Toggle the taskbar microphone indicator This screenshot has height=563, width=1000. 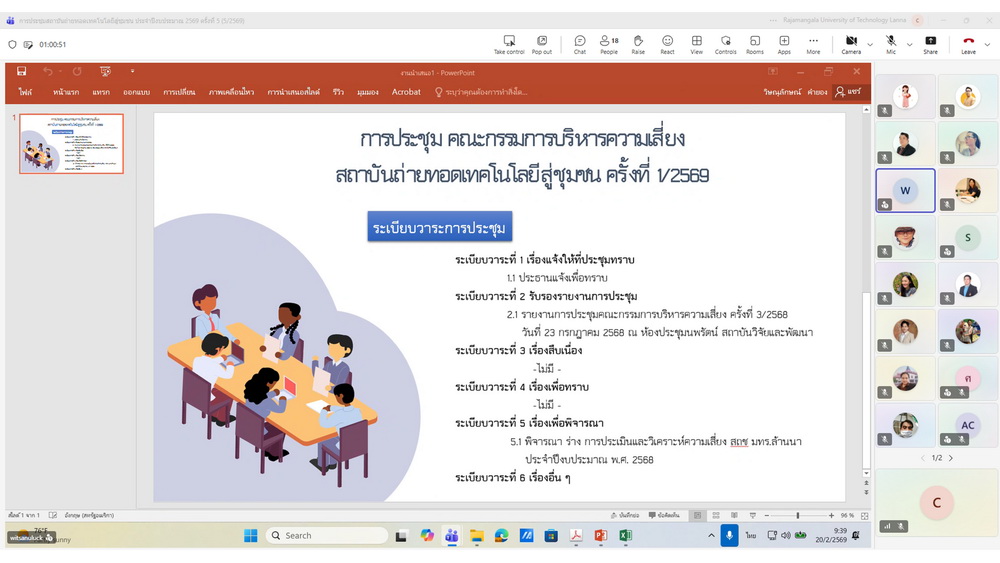730,535
